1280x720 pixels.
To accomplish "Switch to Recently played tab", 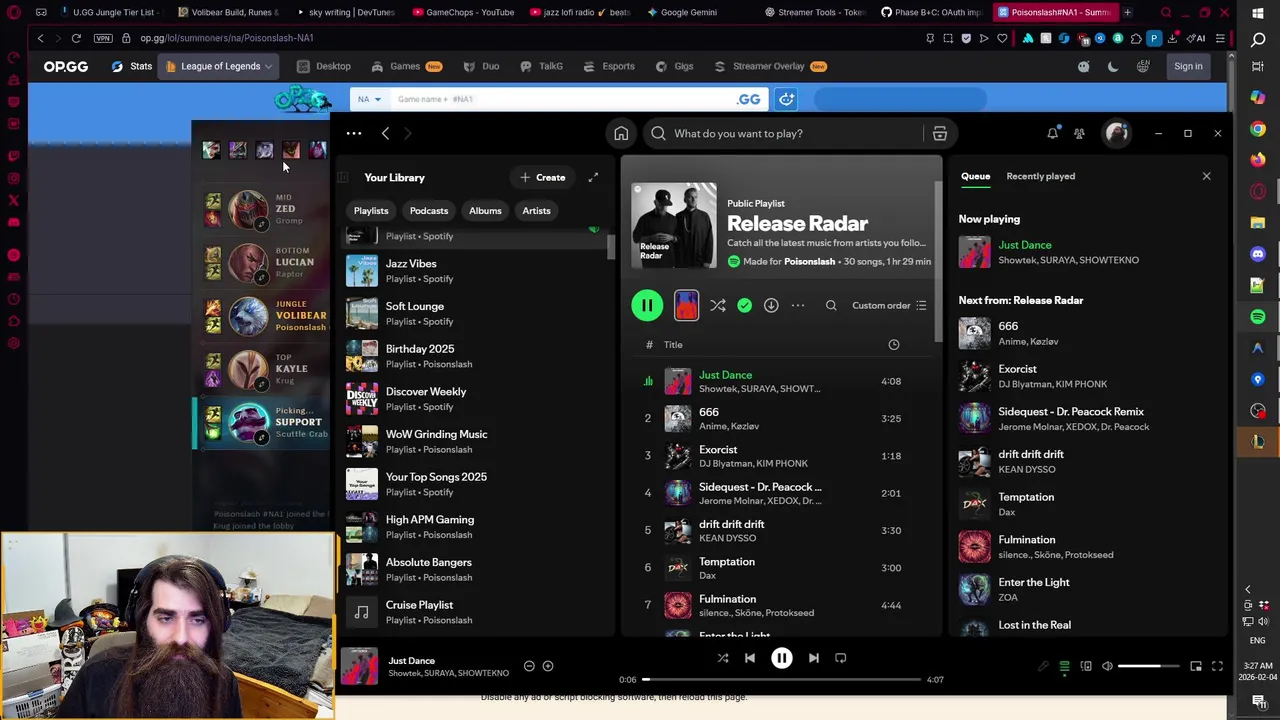I will (1041, 176).
